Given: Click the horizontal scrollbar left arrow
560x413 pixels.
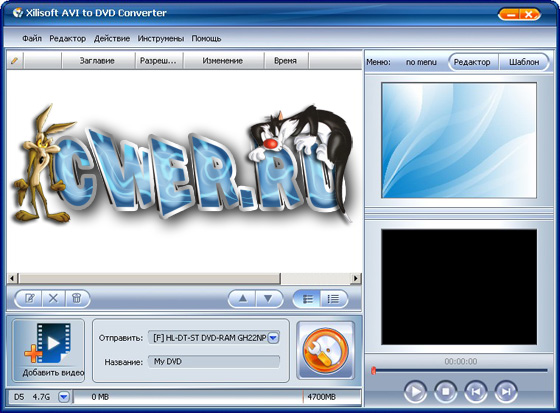Looking at the screenshot, I should (12, 278).
